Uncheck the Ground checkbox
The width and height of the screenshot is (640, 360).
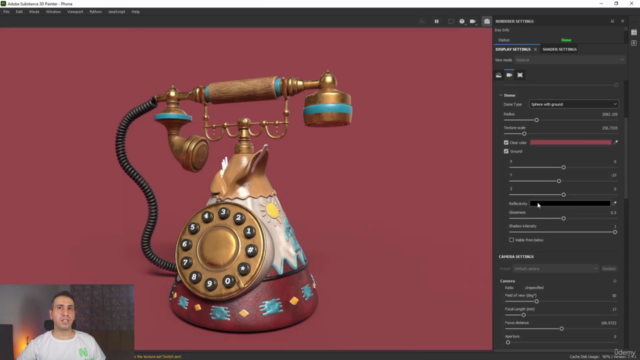(506, 151)
